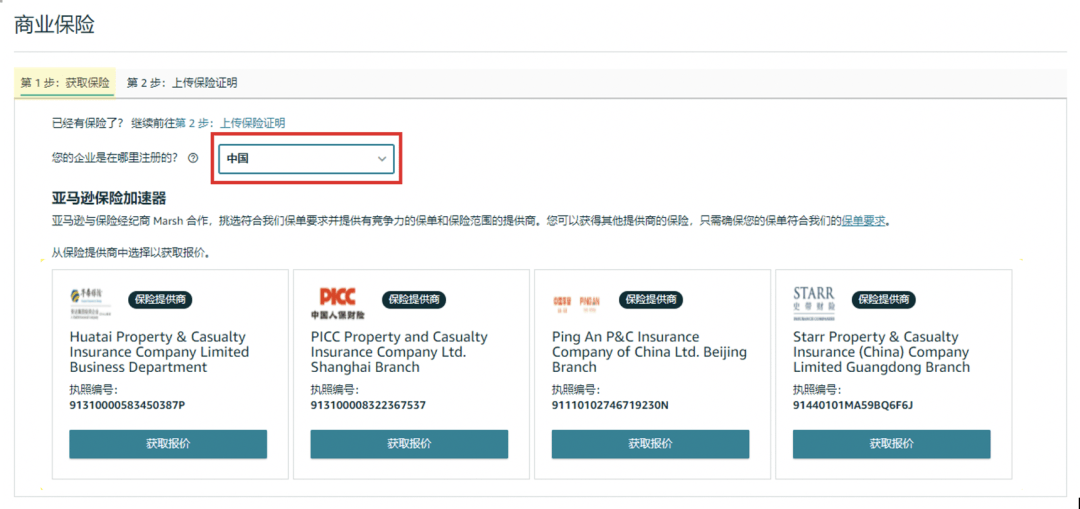Click 获取报价 under Starr Guangdong Branch

[891, 444]
